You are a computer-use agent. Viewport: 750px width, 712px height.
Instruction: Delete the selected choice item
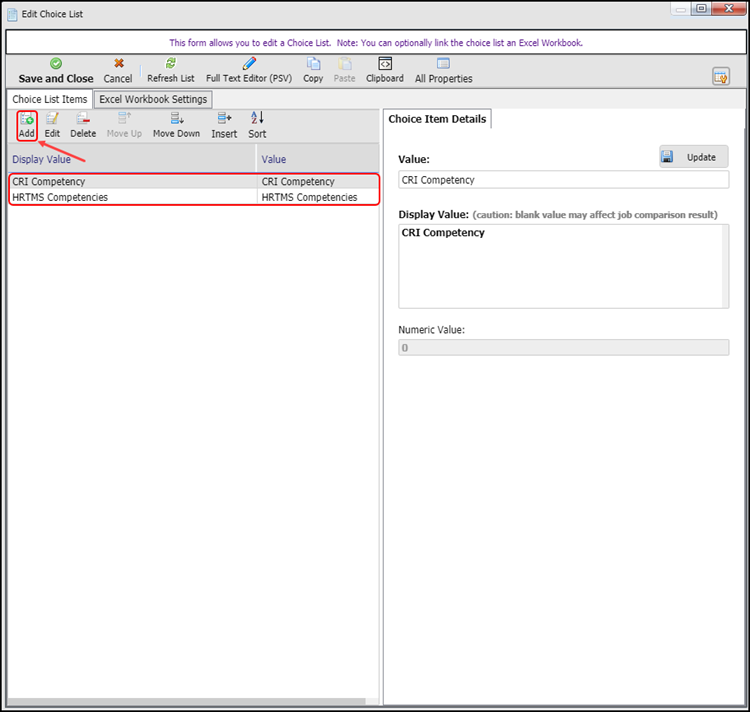click(x=83, y=125)
